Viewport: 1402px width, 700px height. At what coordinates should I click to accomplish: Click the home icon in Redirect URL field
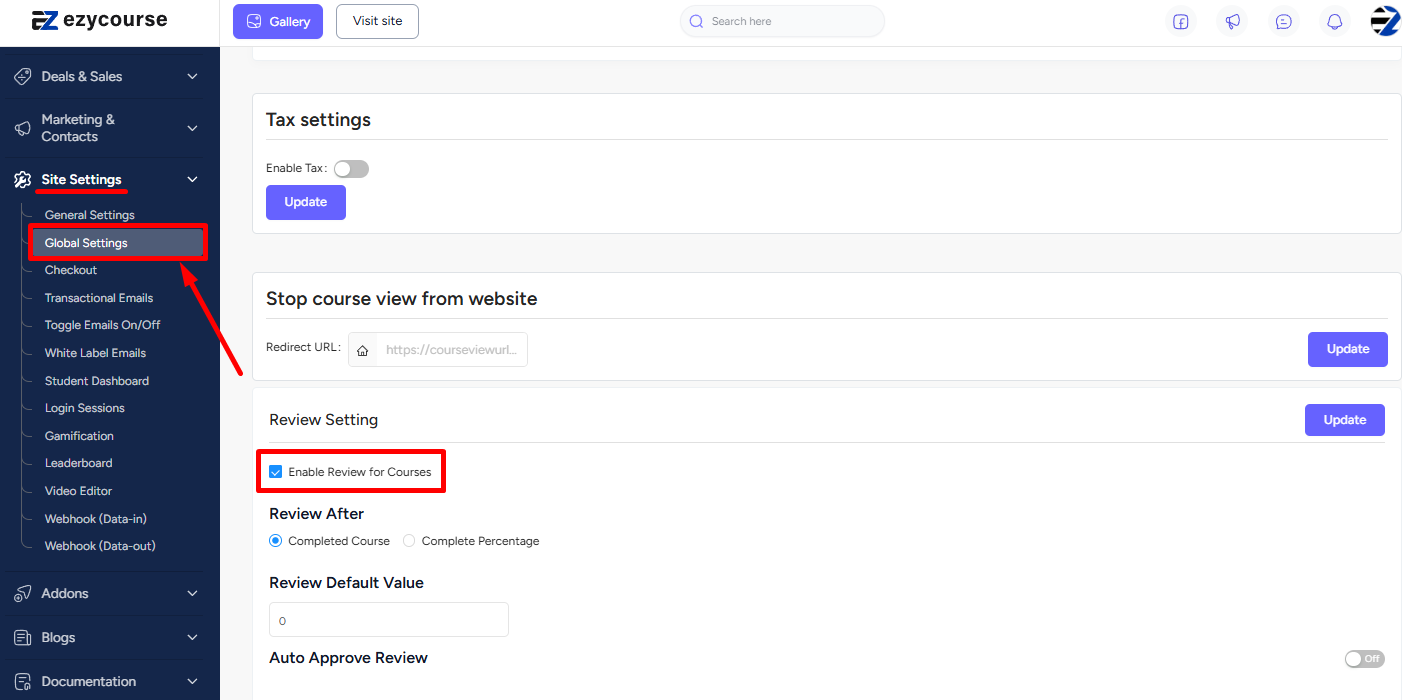pyautogui.click(x=363, y=350)
